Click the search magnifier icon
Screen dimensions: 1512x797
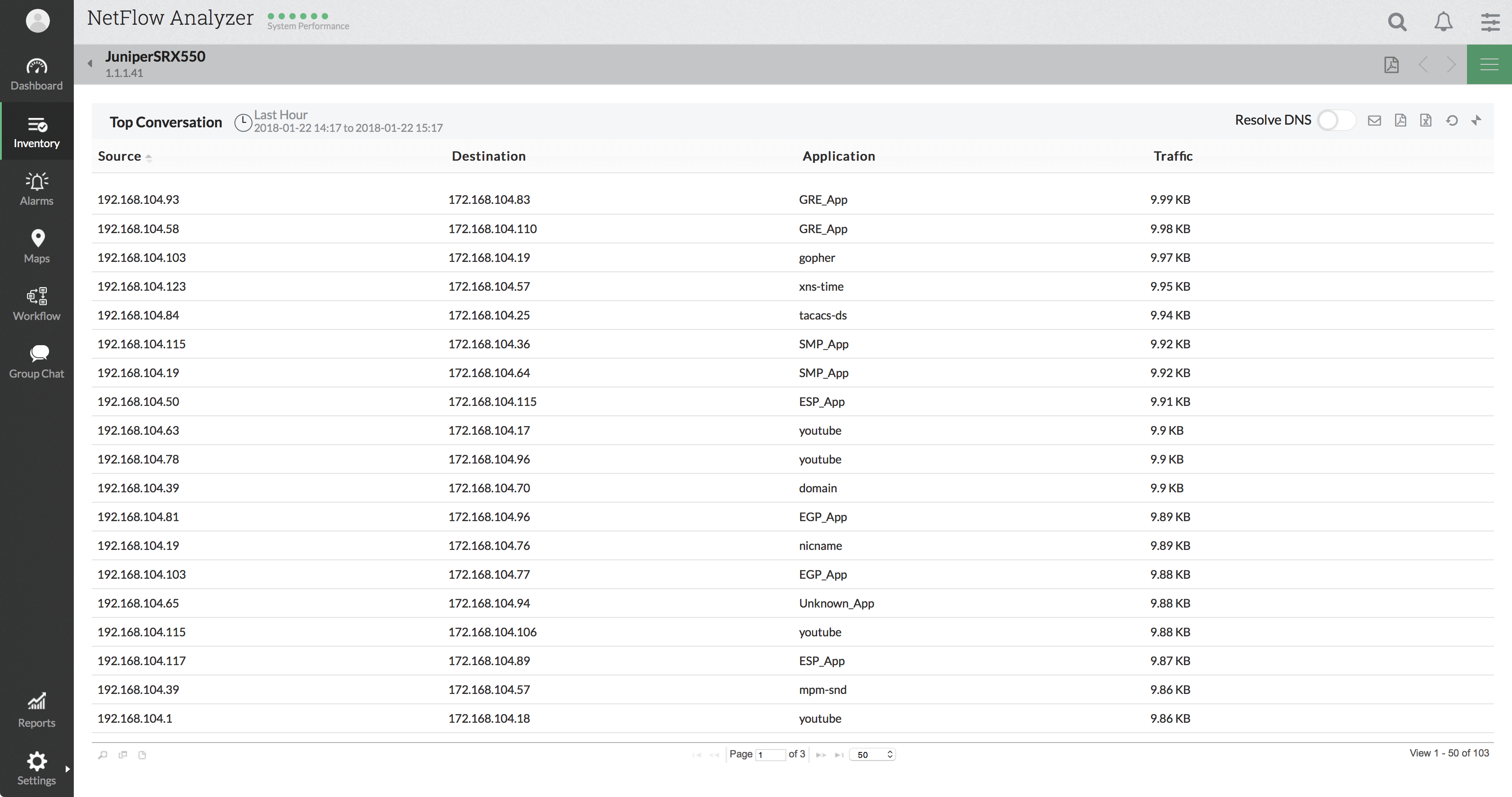(1397, 22)
